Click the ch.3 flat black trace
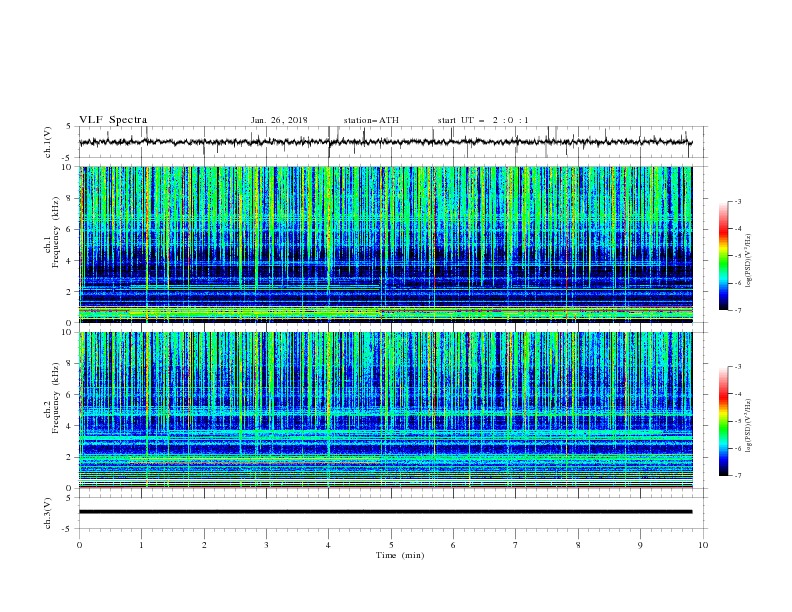 click(386, 512)
